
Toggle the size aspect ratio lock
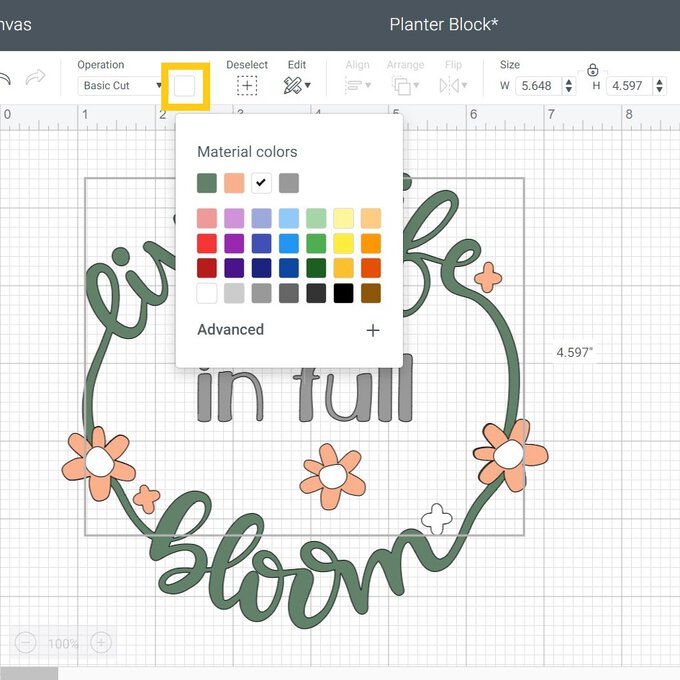tap(593, 70)
